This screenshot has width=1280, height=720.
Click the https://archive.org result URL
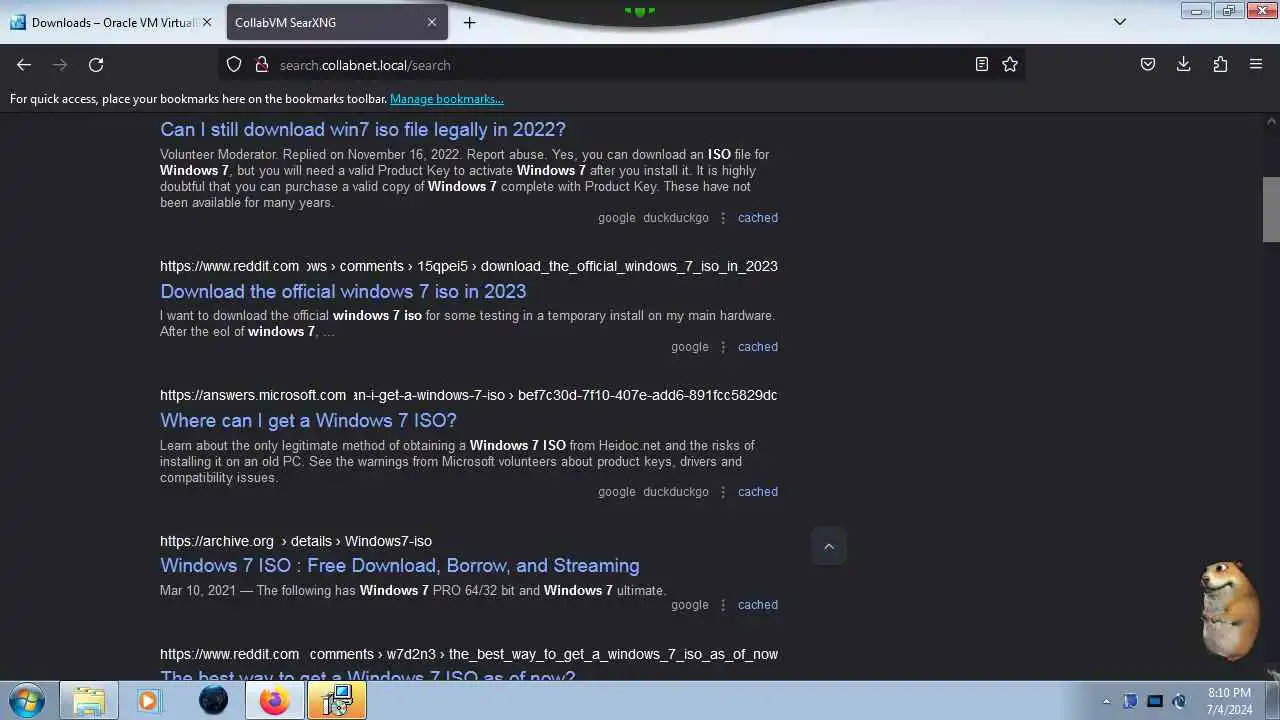coord(296,541)
